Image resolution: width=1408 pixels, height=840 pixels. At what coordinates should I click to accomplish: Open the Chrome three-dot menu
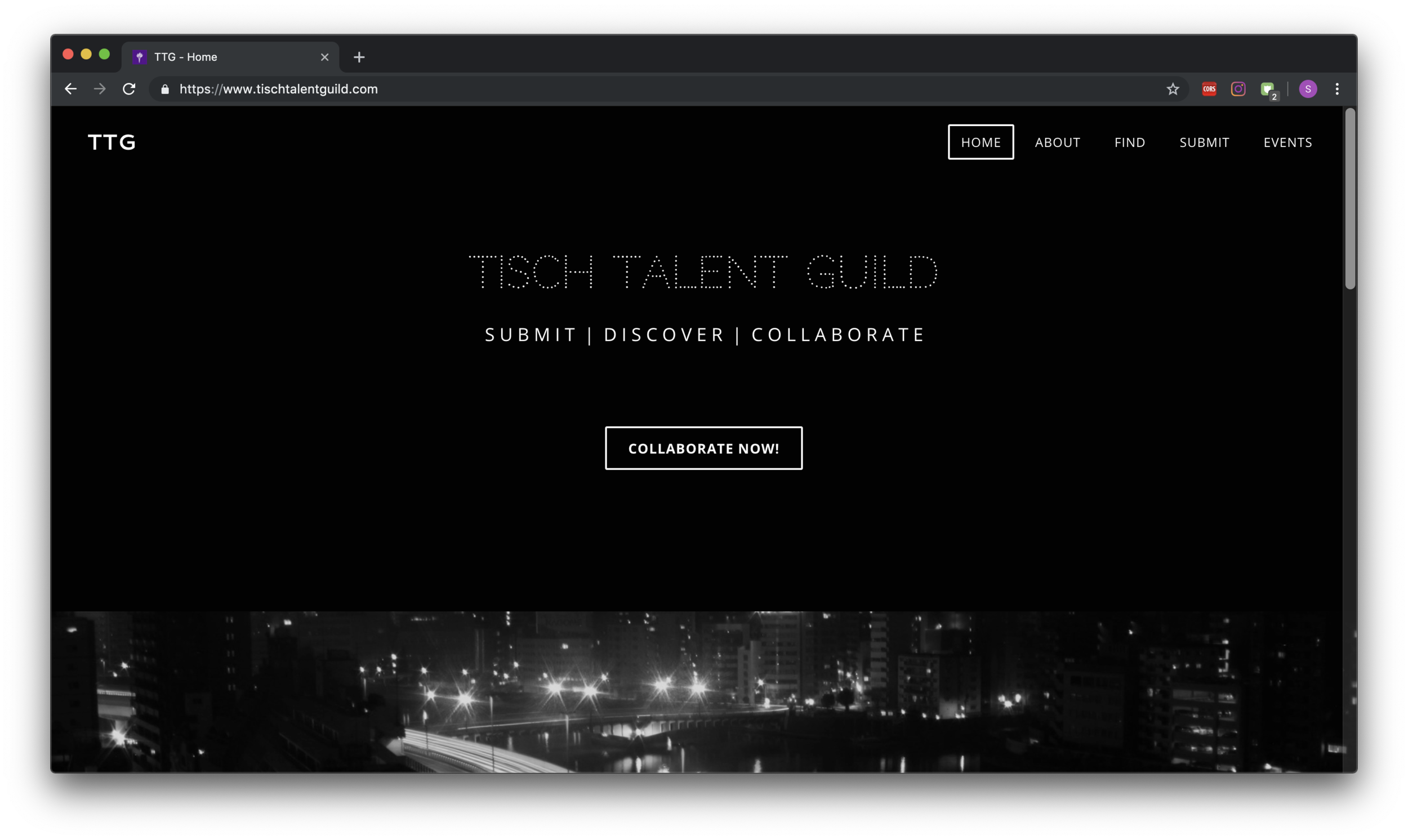(x=1336, y=89)
